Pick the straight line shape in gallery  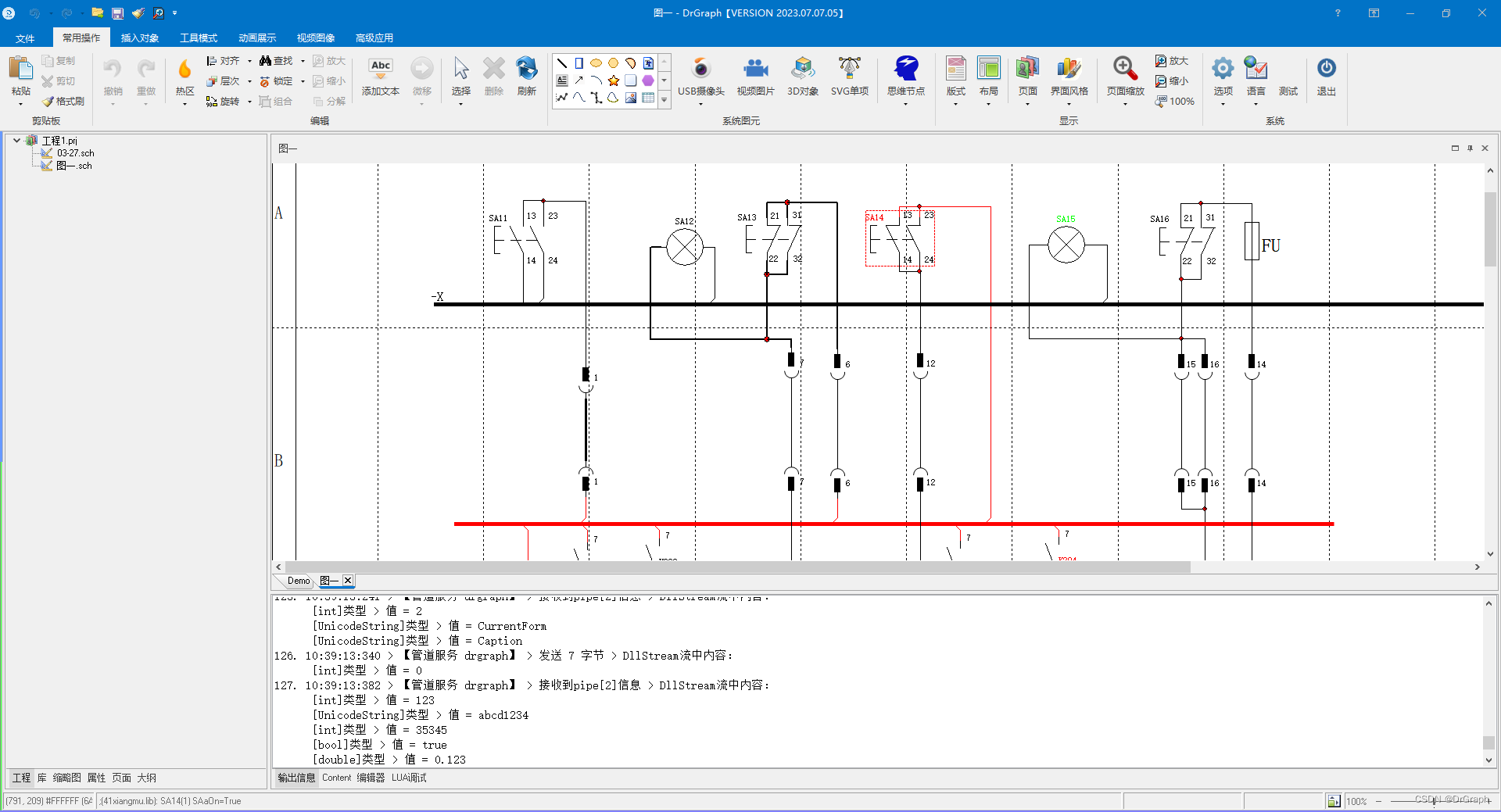pyautogui.click(x=562, y=63)
